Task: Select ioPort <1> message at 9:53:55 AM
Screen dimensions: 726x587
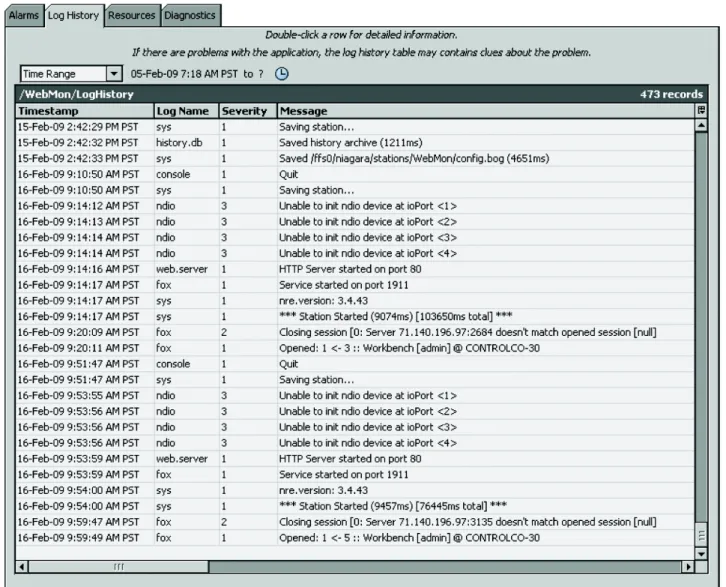Action: (368, 395)
